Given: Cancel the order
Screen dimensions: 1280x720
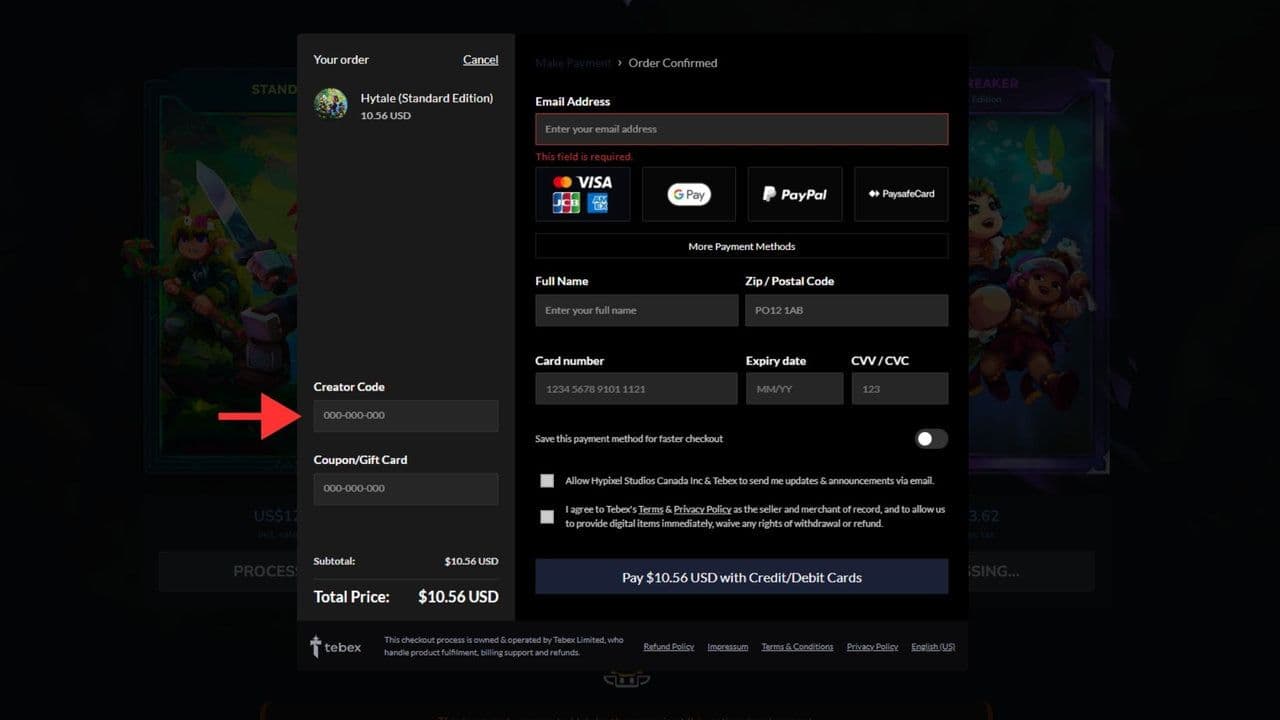Looking at the screenshot, I should (480, 60).
